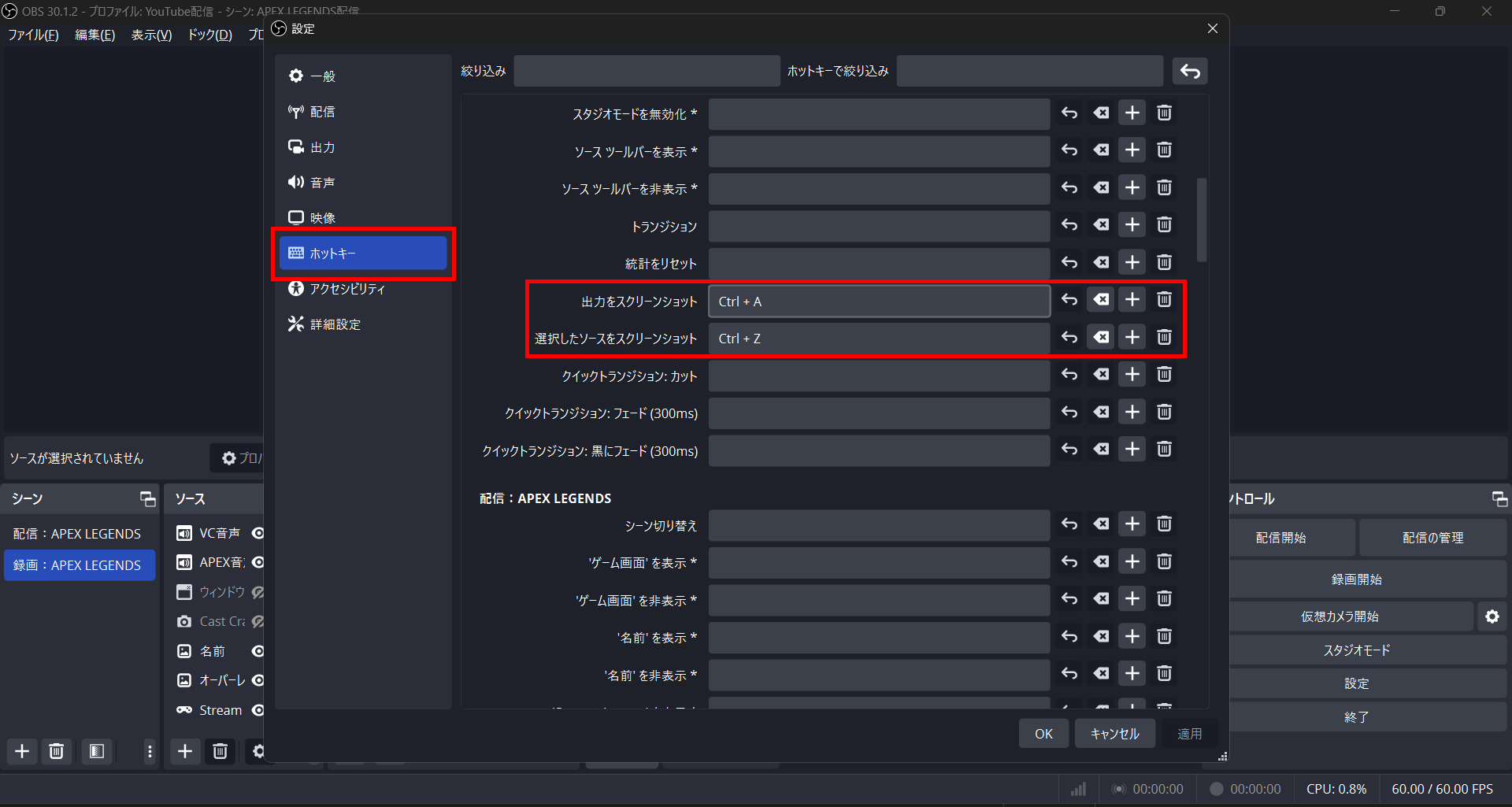Viewport: 1512px width, 807px height.
Task: Select the ホットキー settings category
Action: pos(363,254)
